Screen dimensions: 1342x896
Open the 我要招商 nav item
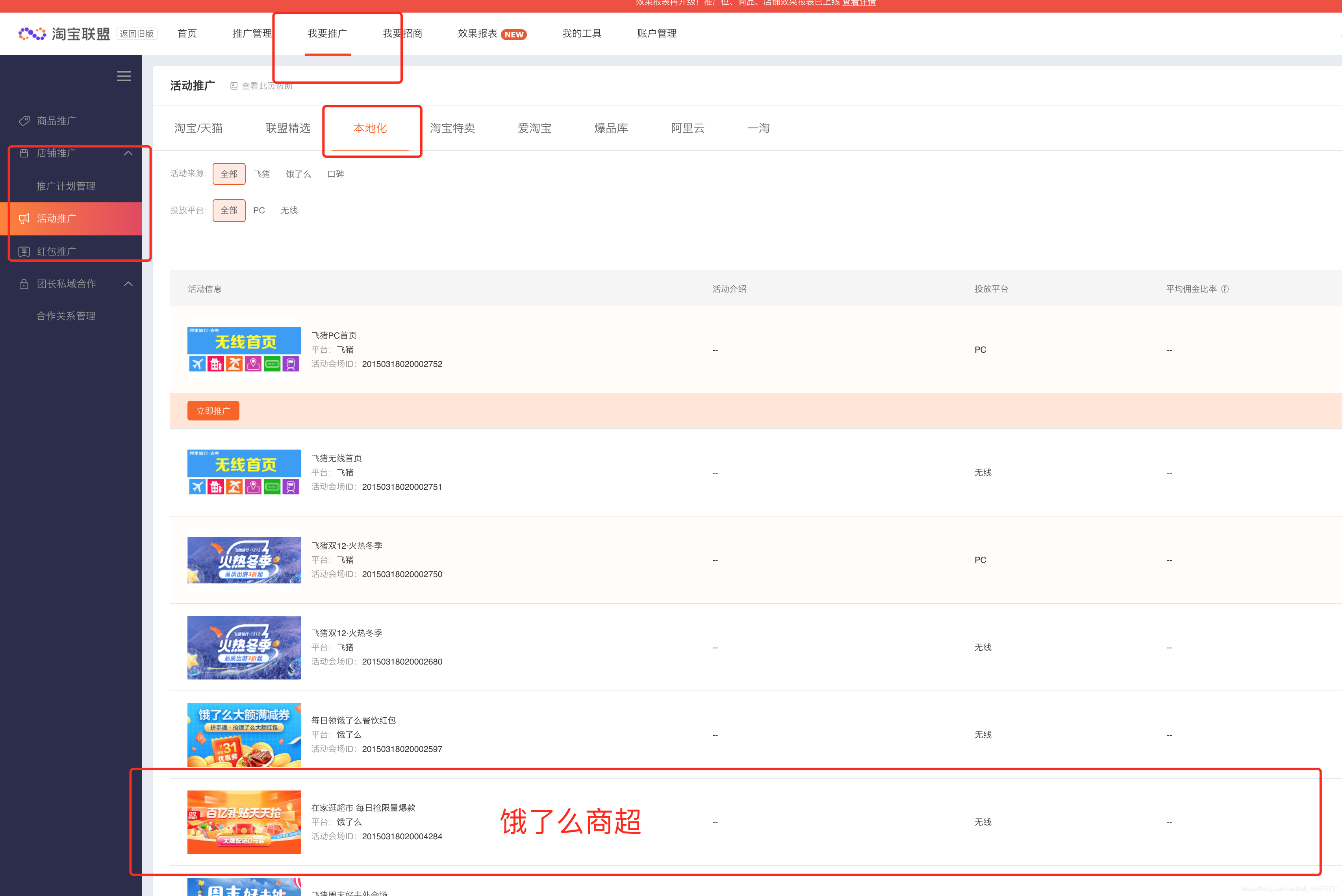click(x=402, y=34)
